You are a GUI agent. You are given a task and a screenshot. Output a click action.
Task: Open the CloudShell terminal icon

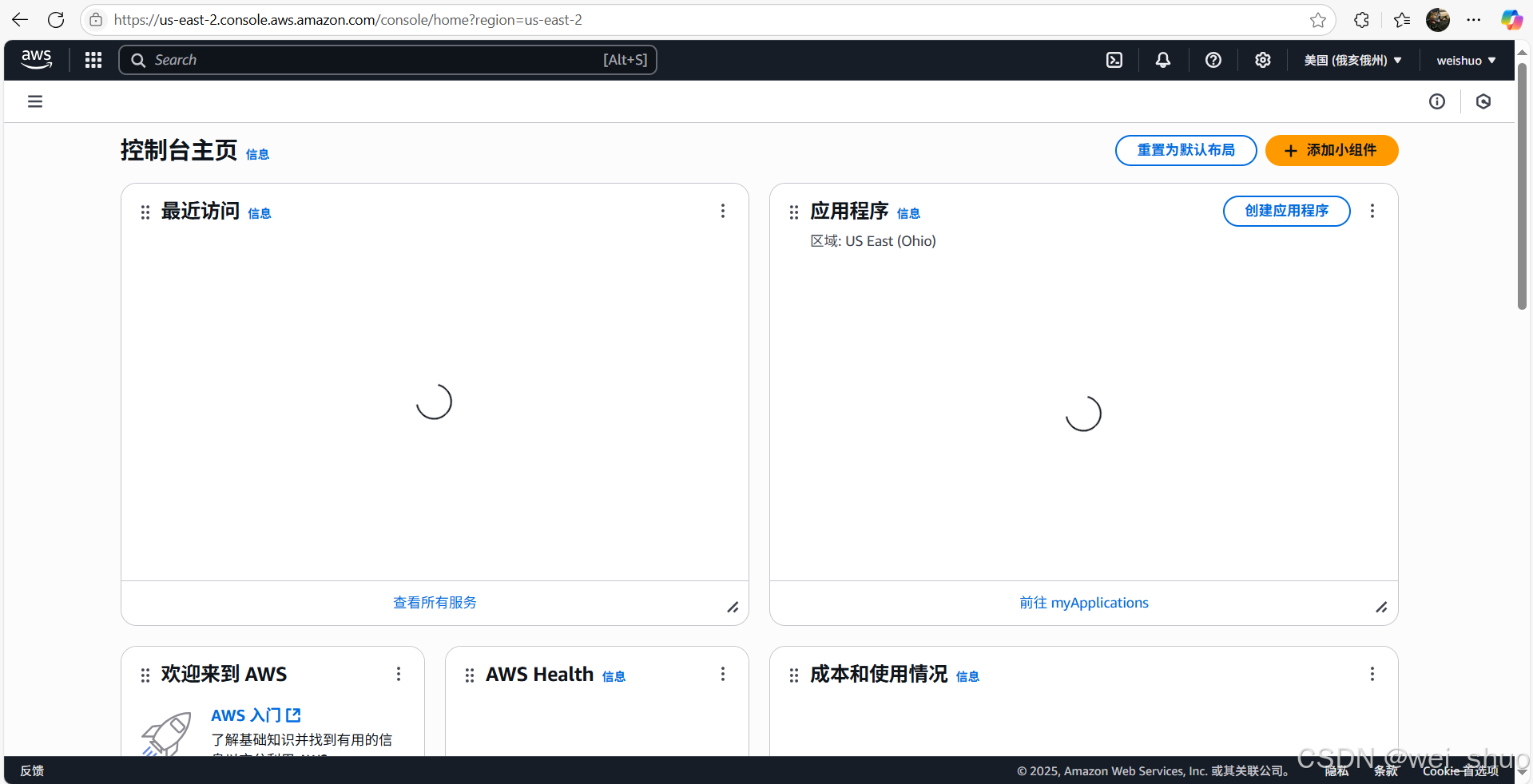(1114, 59)
